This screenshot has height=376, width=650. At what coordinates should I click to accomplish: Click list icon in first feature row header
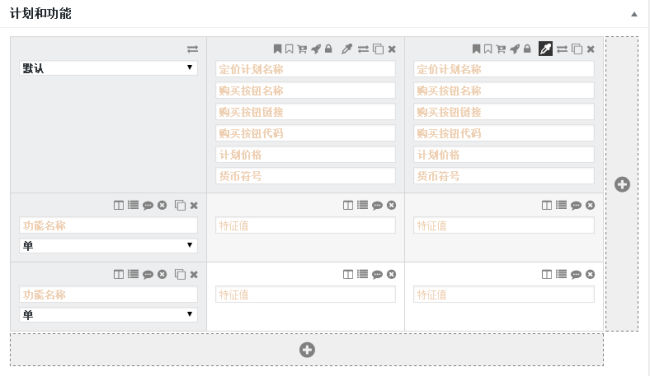click(133, 205)
